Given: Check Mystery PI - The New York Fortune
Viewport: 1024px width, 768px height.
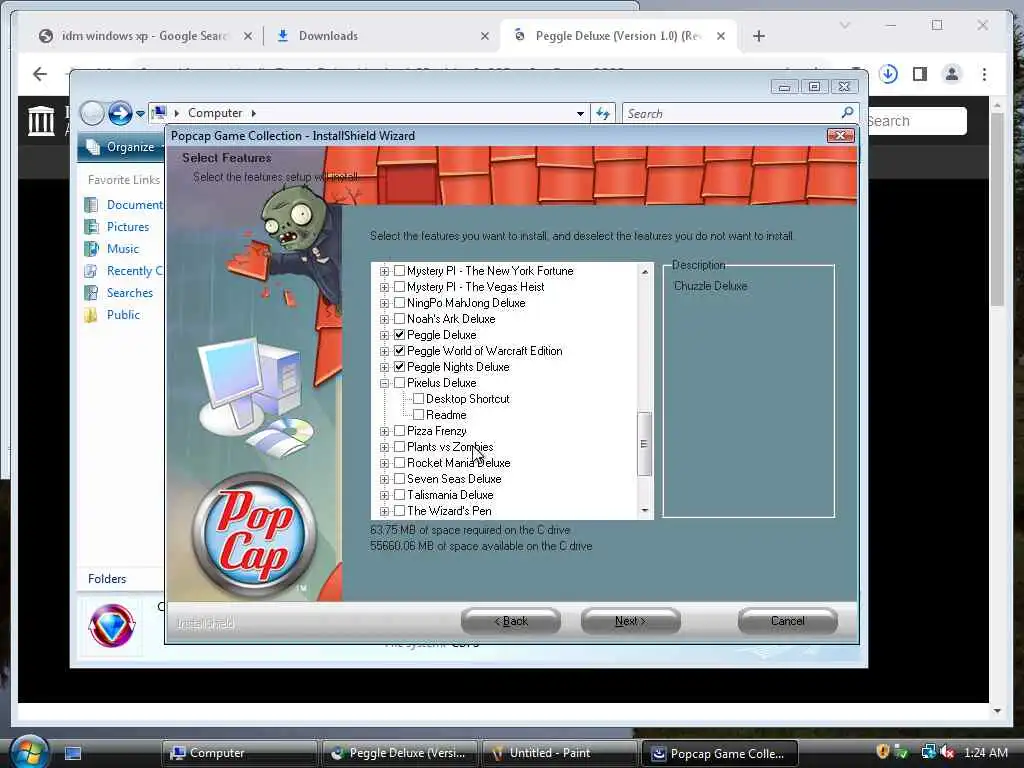Looking at the screenshot, I should (400, 271).
